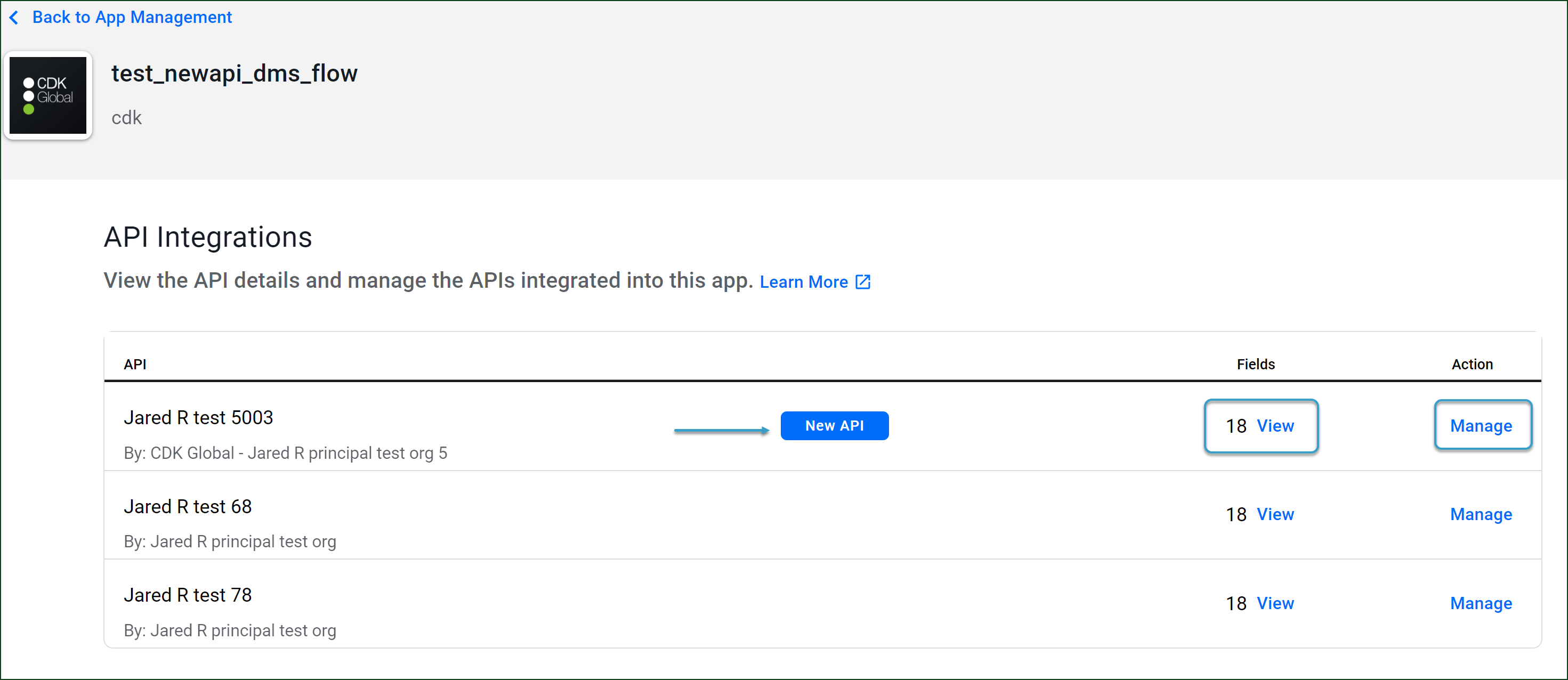1568x680 pixels.
Task: Click the back chevron arrow icon
Action: point(14,18)
